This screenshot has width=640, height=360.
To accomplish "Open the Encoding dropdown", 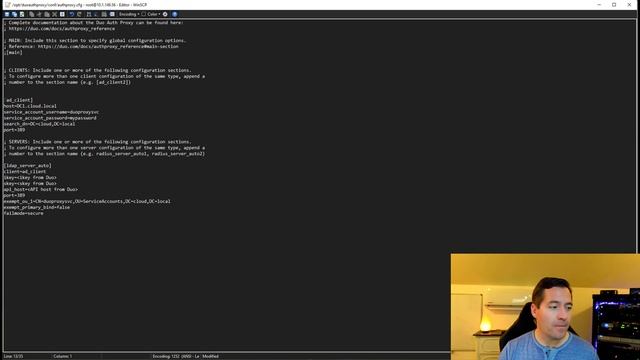I will coord(129,14).
